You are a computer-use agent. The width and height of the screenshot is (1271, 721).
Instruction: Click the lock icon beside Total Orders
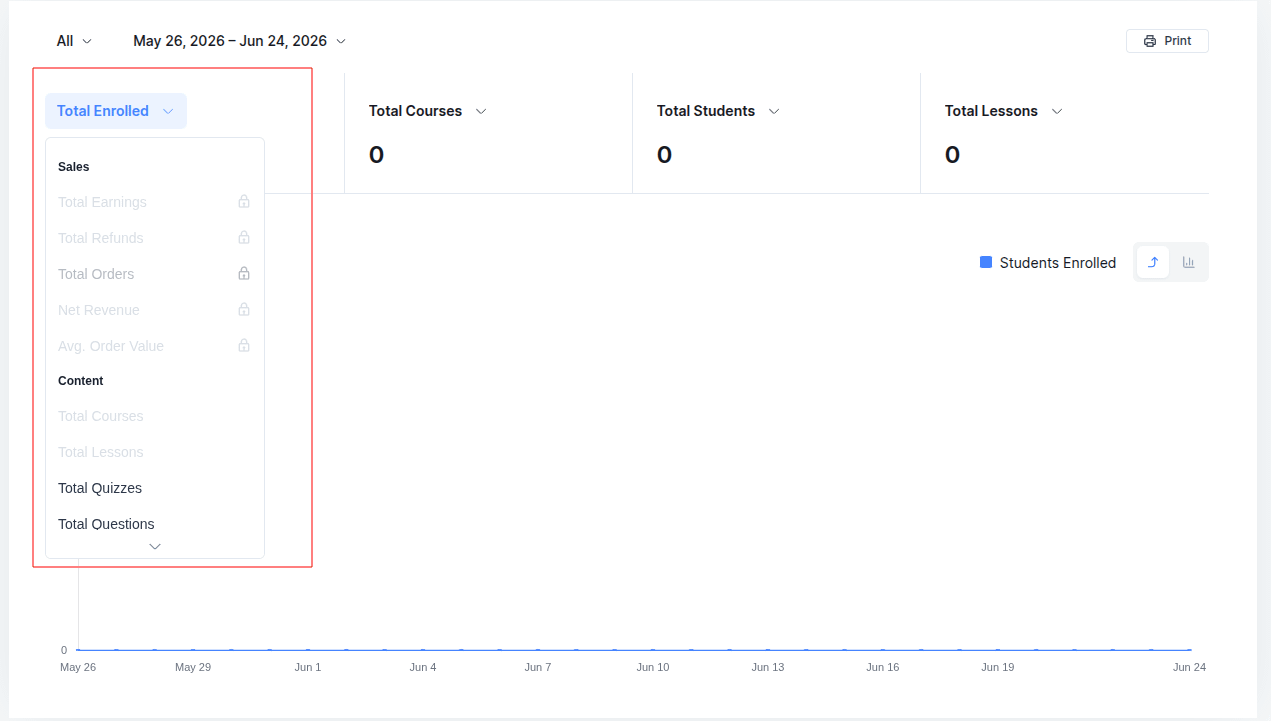tap(244, 274)
